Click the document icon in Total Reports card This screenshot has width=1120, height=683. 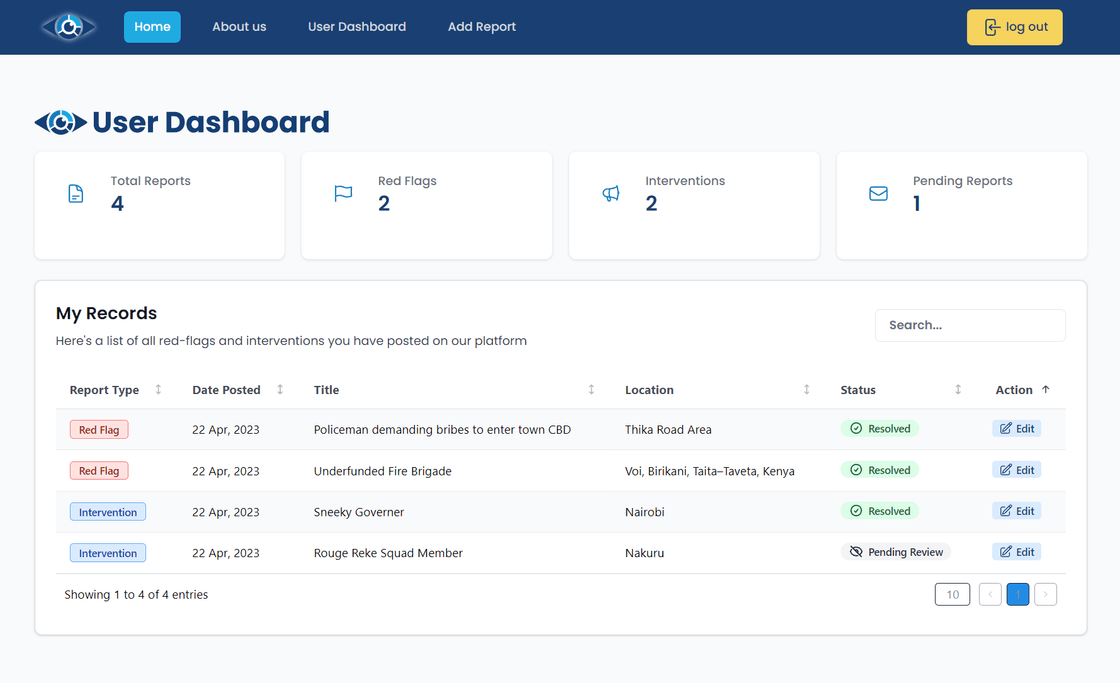pos(76,194)
